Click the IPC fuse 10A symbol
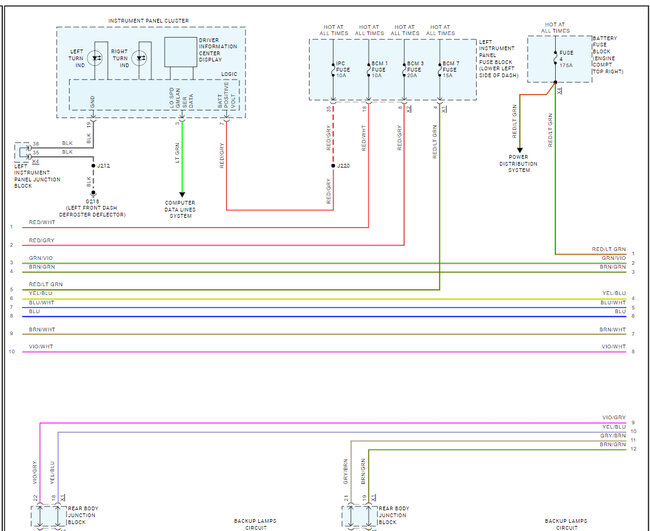650x531 pixels. click(333, 70)
